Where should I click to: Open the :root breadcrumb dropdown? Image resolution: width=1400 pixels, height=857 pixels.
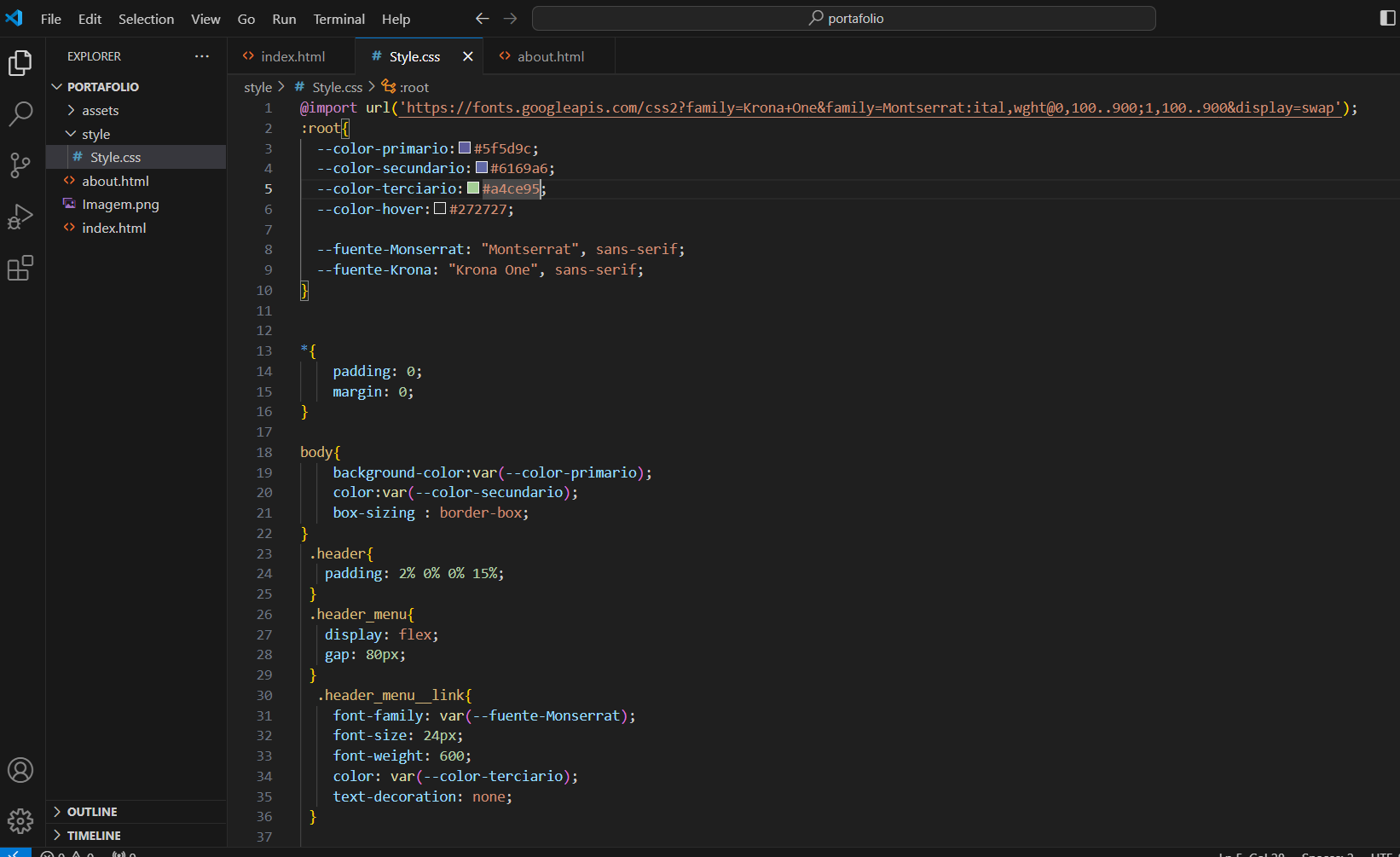[414, 87]
